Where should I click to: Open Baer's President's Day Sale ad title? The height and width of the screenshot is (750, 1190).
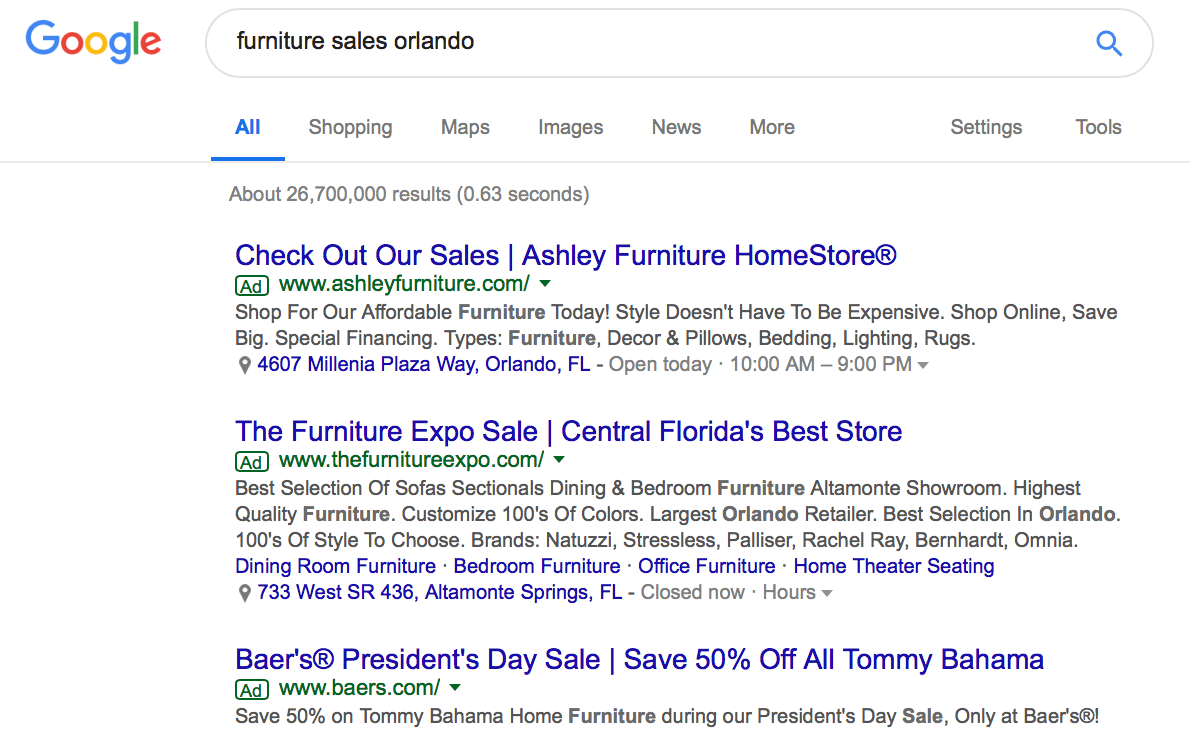pos(639,660)
